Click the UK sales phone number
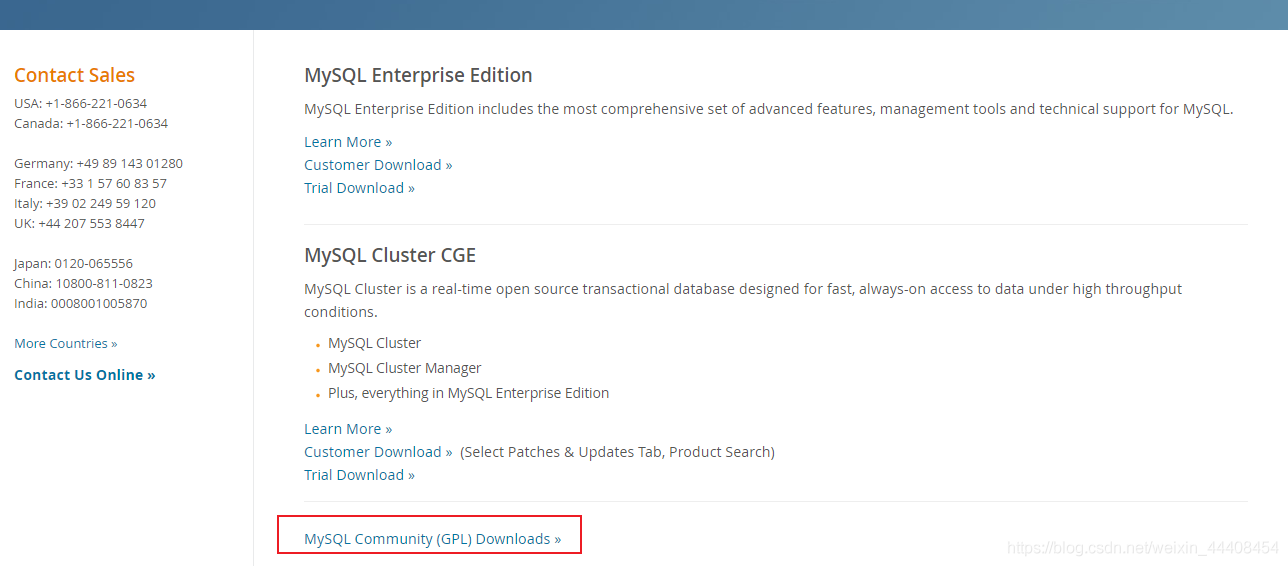The width and height of the screenshot is (1288, 566). coord(91,223)
